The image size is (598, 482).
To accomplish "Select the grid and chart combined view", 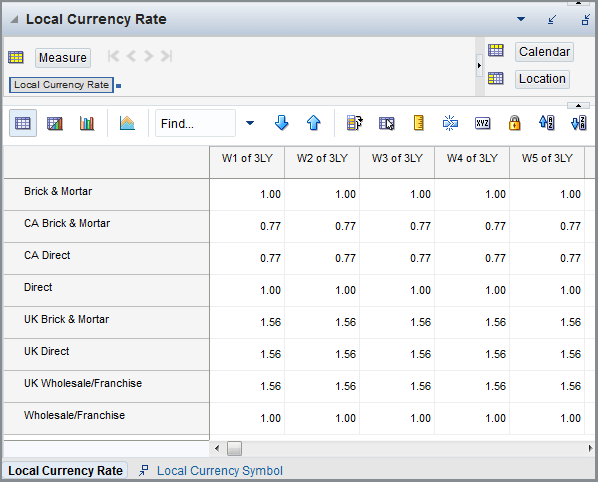I will 55,123.
